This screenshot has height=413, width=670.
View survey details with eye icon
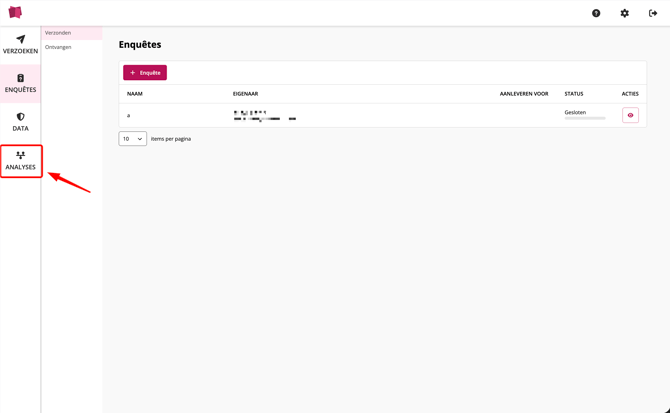630,115
